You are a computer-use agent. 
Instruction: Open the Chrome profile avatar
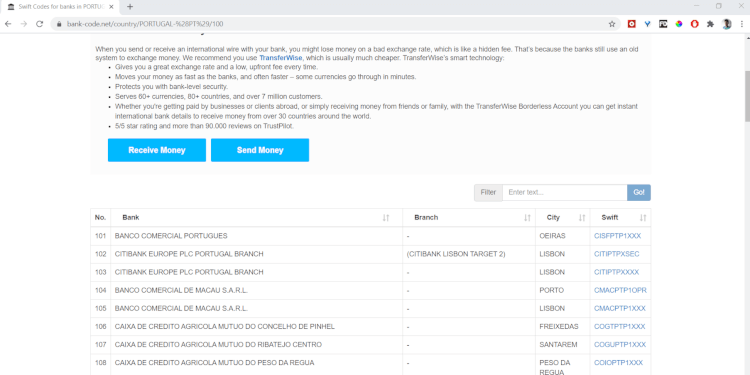[727, 24]
